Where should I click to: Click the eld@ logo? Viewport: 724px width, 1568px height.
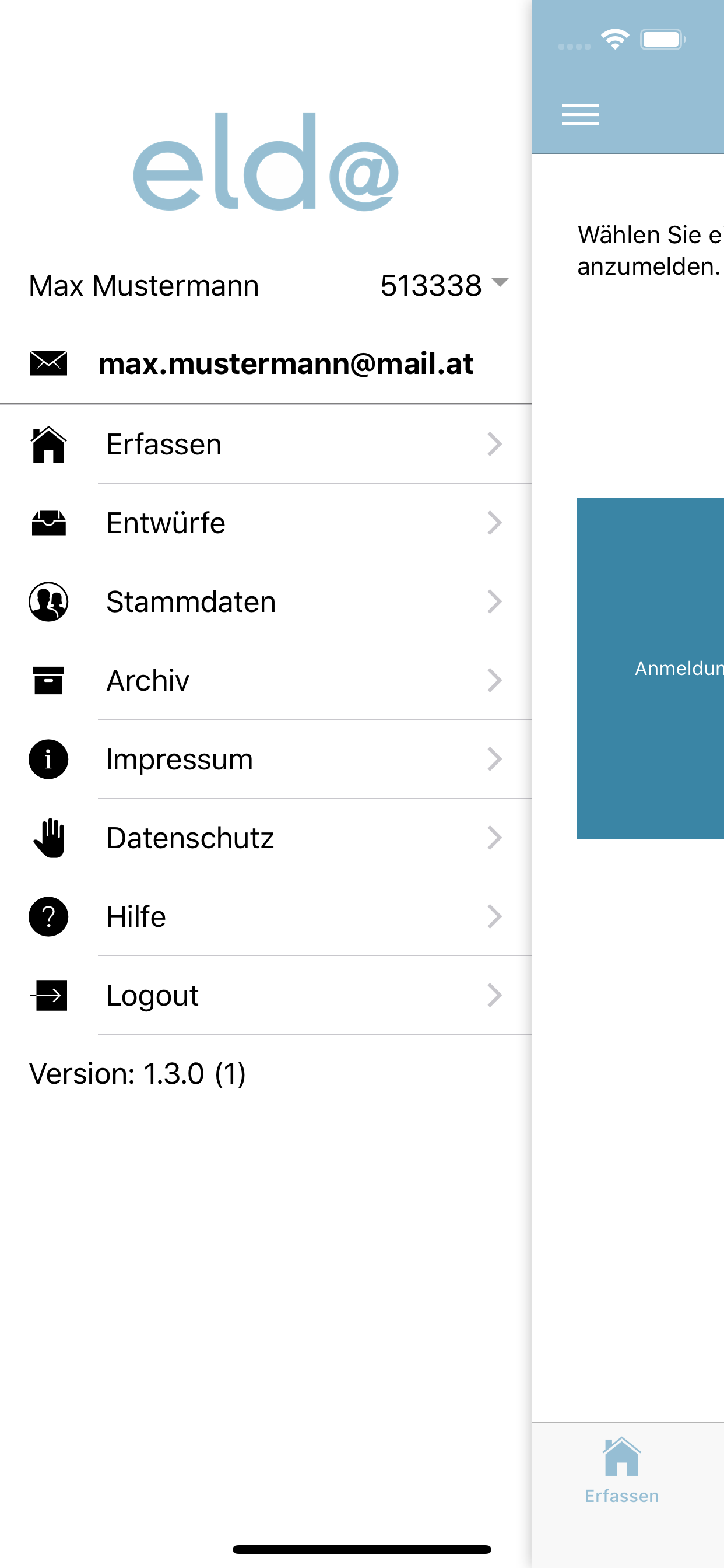tap(266, 162)
